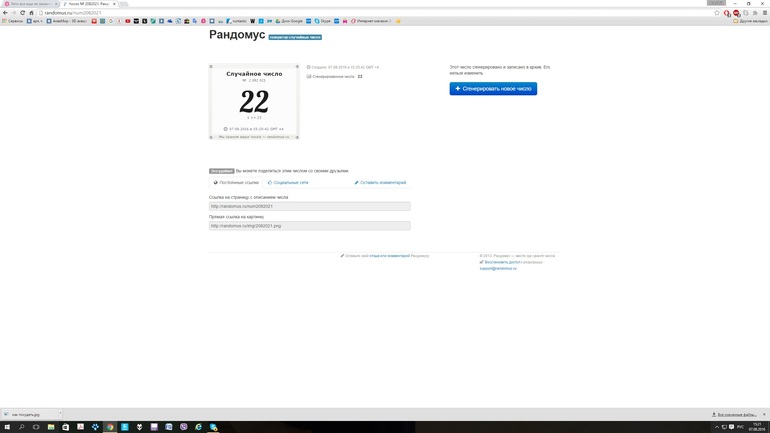The width and height of the screenshot is (770, 433).
Task: Expand the downloaded file options arrow
Action: [60, 414]
